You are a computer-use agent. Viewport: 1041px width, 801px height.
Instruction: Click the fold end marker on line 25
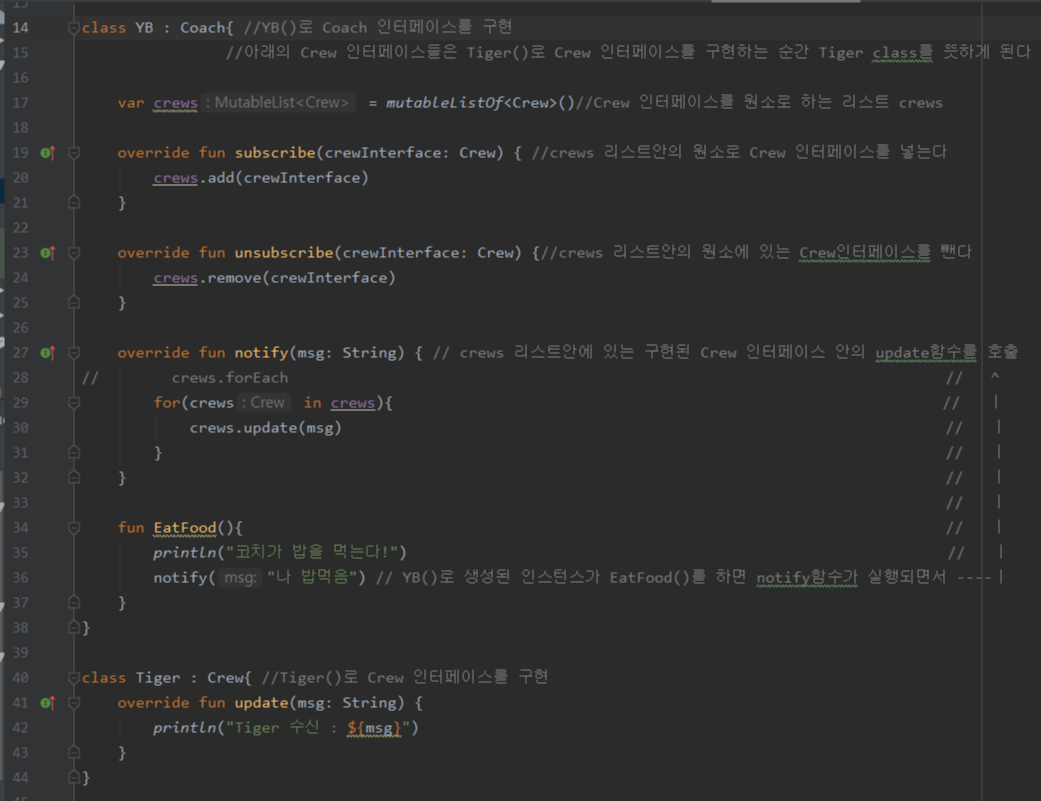(74, 303)
